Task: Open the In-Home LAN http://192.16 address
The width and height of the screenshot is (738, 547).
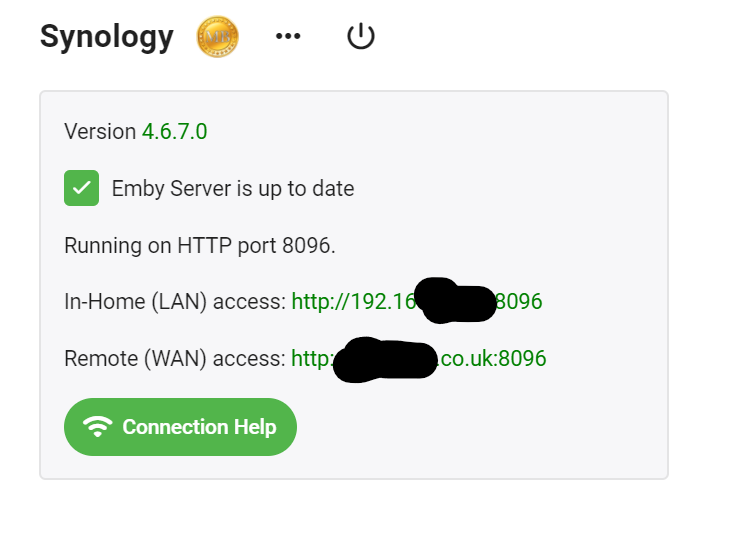Action: [351, 301]
